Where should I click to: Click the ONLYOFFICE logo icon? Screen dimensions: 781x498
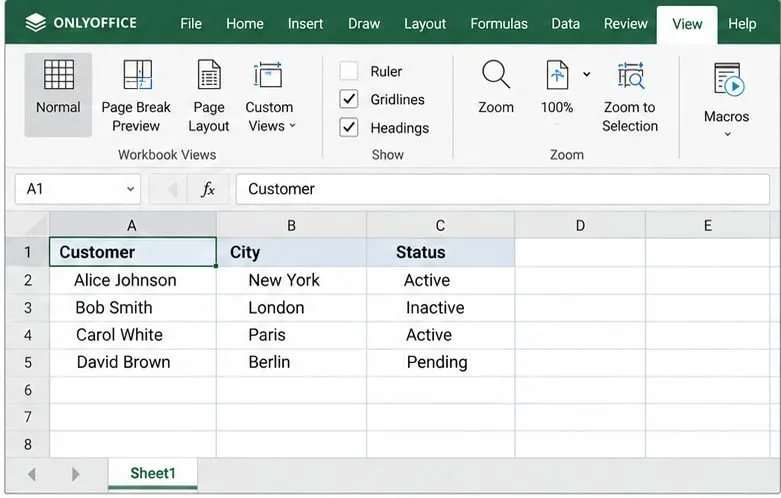click(x=35, y=23)
